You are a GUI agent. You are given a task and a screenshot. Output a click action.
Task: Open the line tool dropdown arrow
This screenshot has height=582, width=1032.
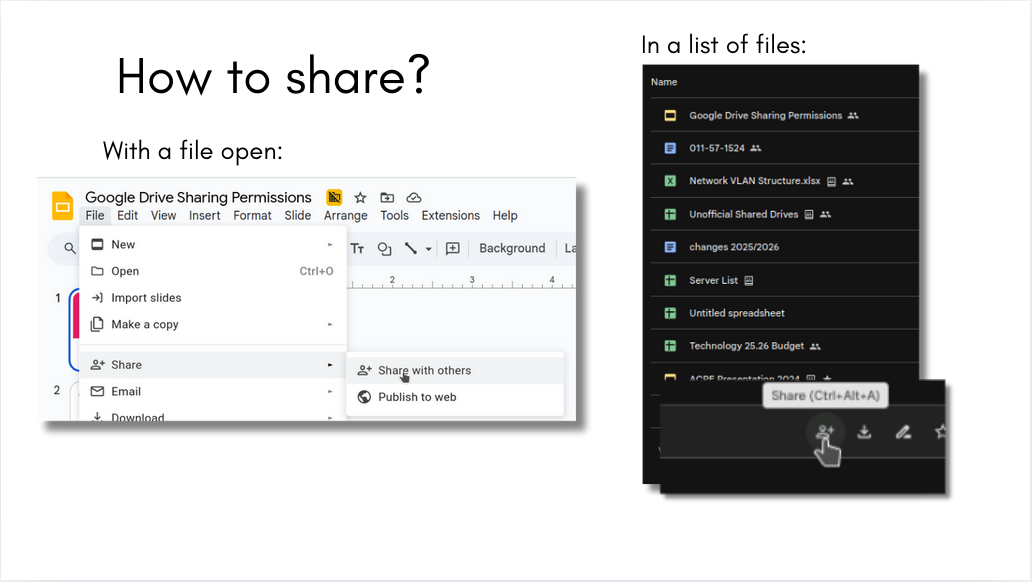point(428,249)
